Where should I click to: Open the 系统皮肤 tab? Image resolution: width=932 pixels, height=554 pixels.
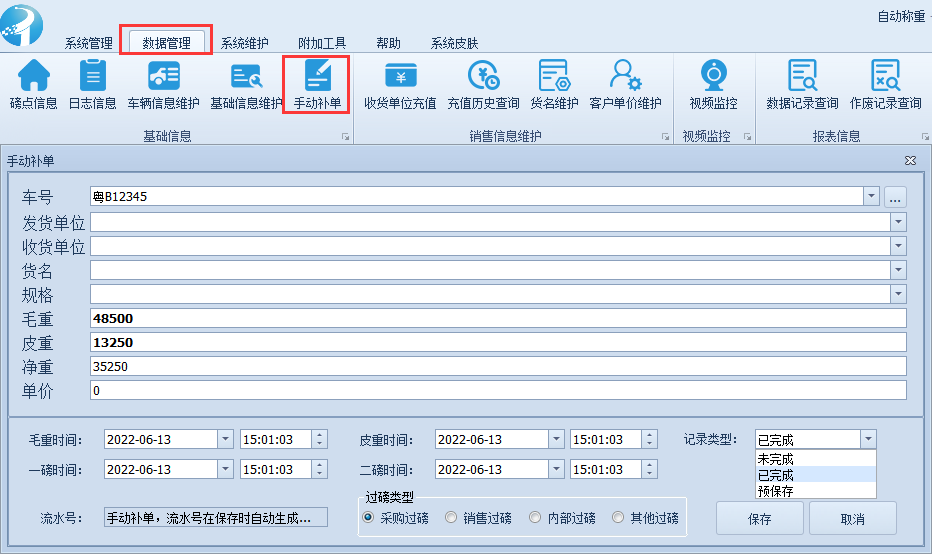pos(454,43)
